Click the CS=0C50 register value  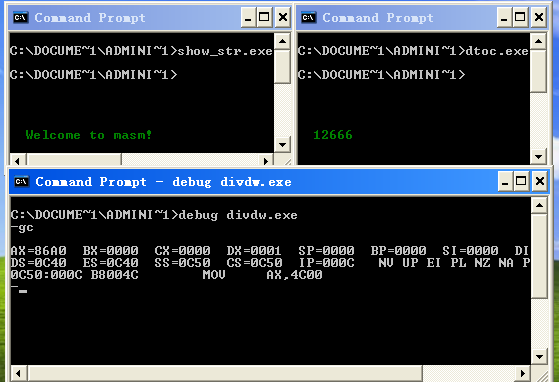254,263
